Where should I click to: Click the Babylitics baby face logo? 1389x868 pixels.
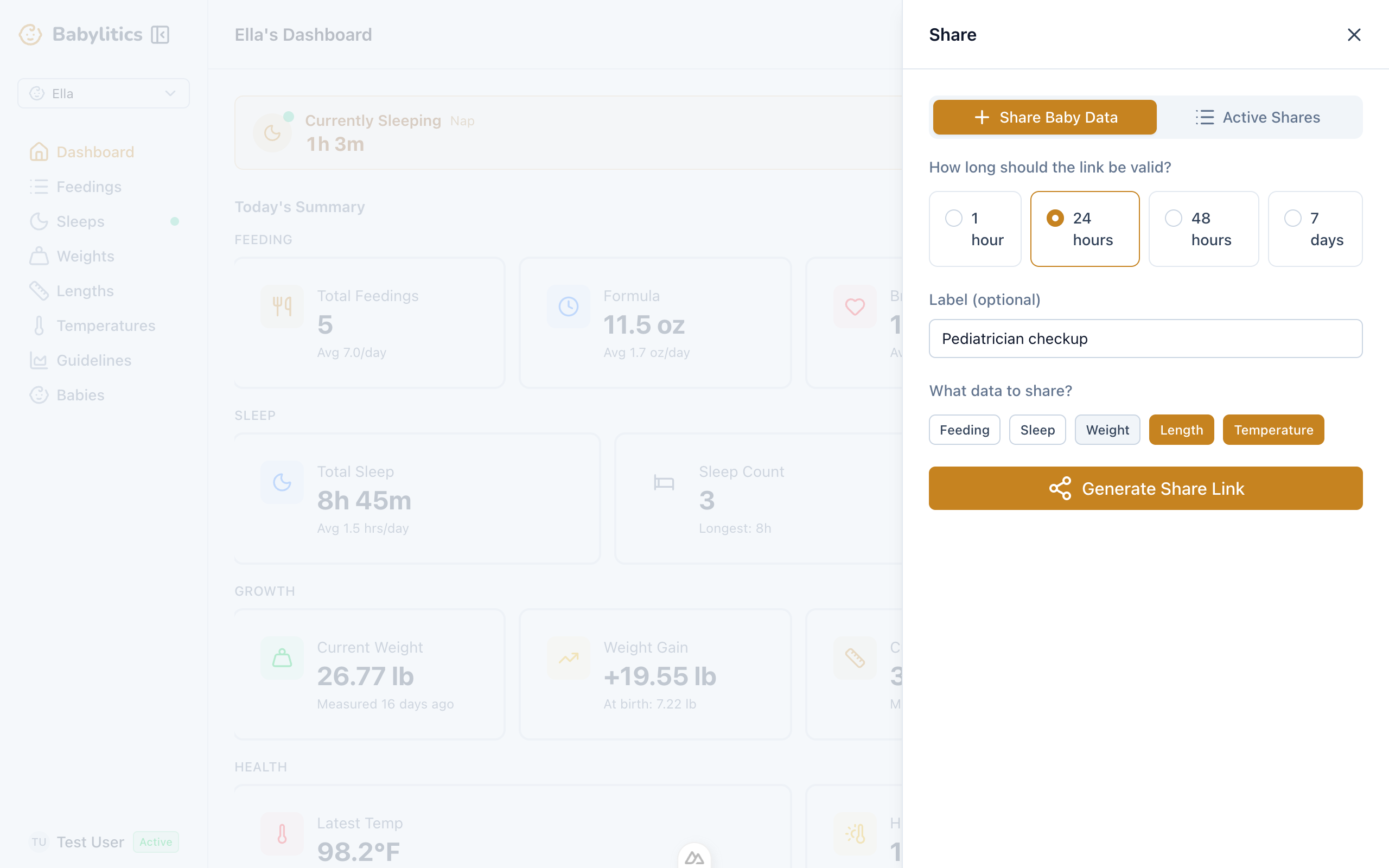pyautogui.click(x=30, y=35)
